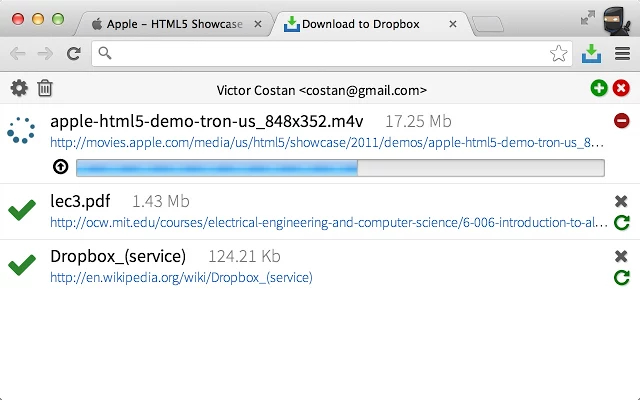Click the browser back arrow
This screenshot has width=640, height=400.
tap(18, 53)
